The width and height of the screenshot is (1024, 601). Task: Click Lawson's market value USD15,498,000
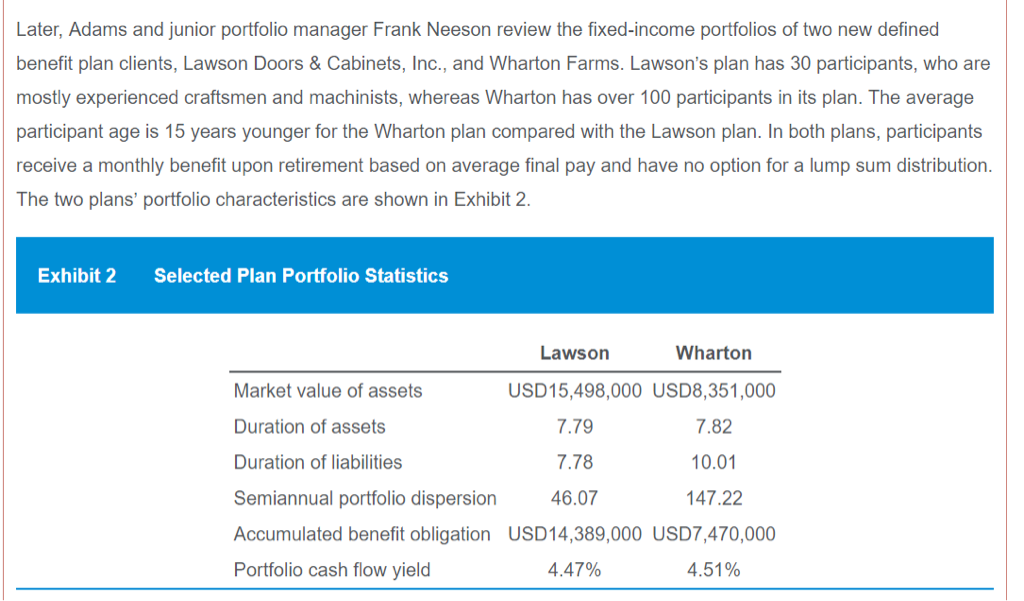click(574, 391)
